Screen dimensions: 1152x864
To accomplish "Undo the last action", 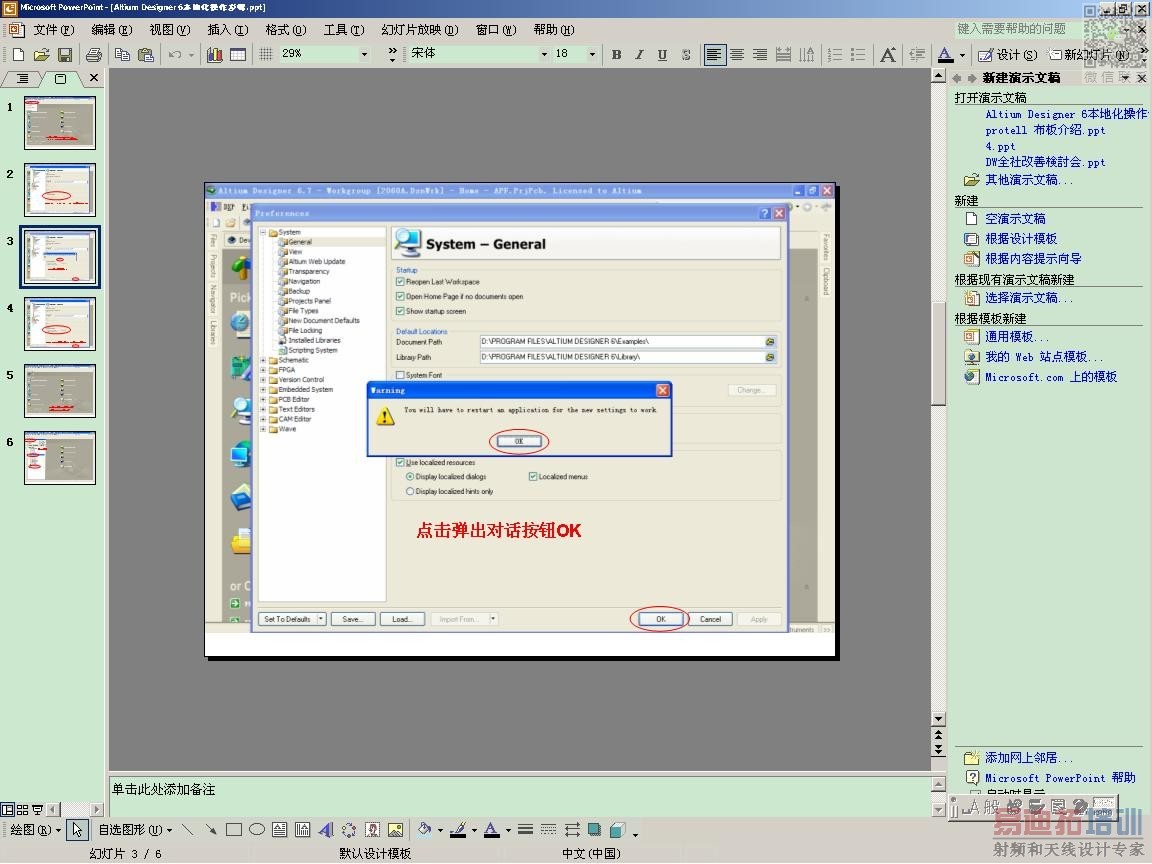I will point(175,54).
